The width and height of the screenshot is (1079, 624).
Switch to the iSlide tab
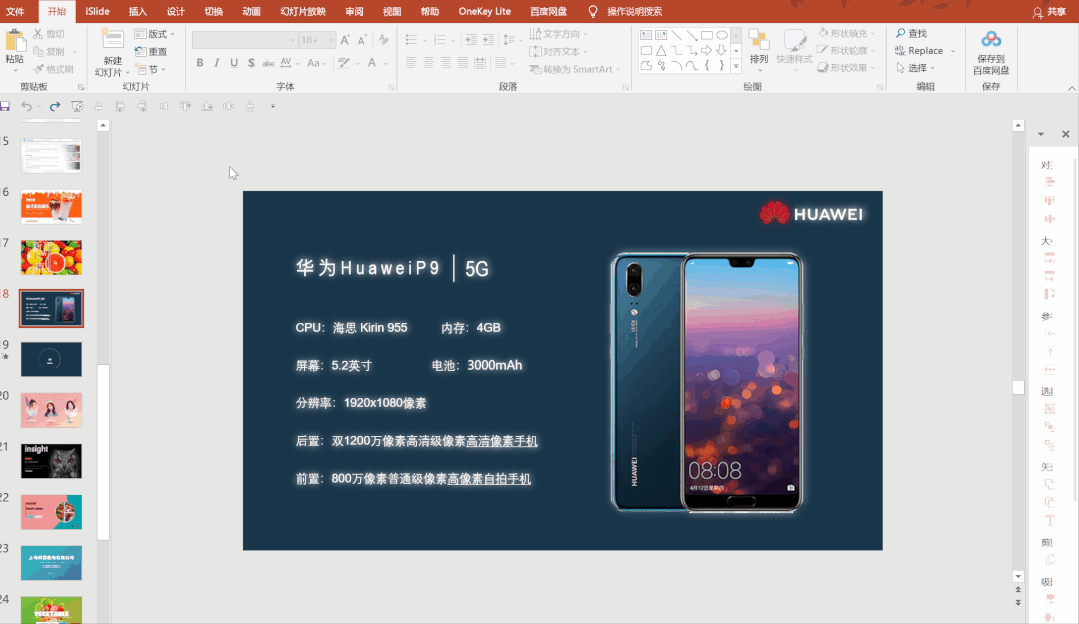point(97,12)
